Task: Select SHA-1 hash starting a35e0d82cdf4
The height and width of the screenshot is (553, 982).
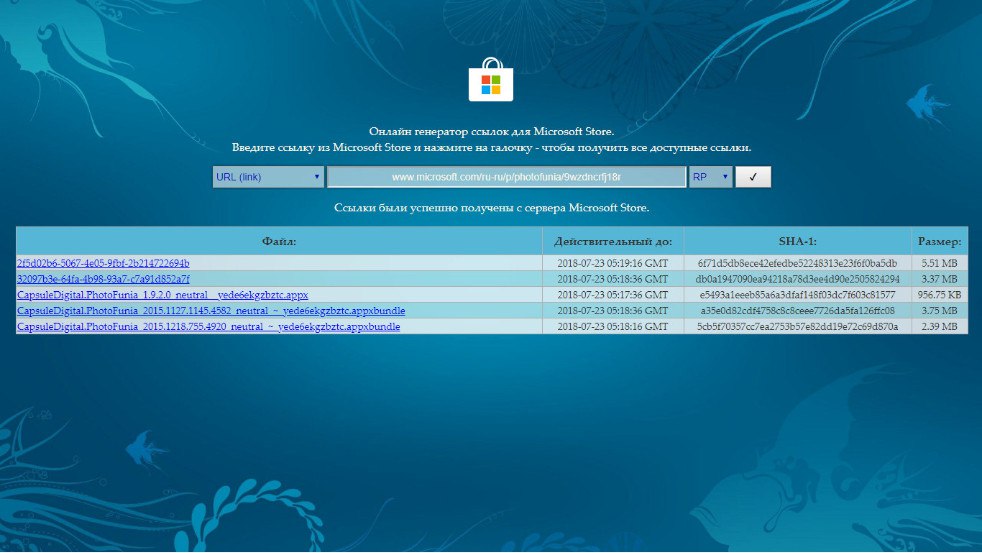Action: (x=797, y=311)
